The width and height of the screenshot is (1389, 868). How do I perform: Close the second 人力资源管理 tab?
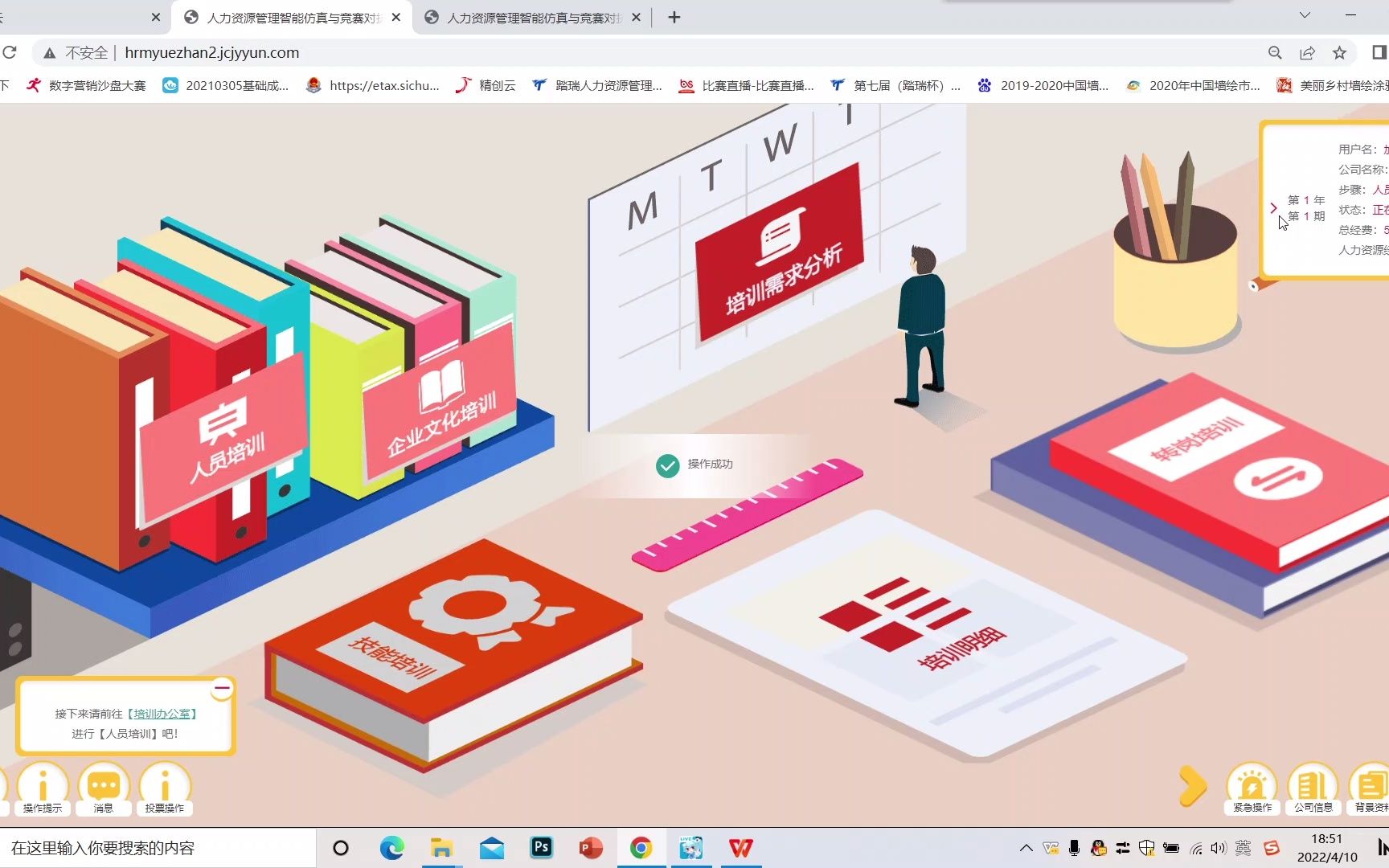pos(637,18)
